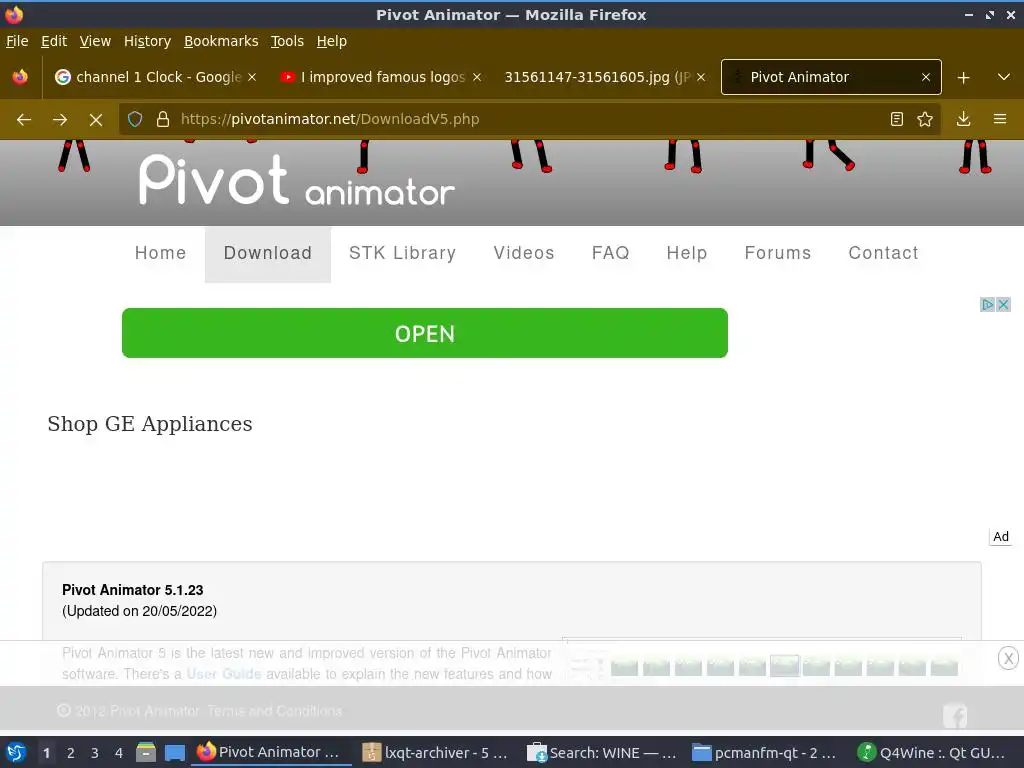Visit the Forums page
1024x768 pixels.
pyautogui.click(x=778, y=253)
